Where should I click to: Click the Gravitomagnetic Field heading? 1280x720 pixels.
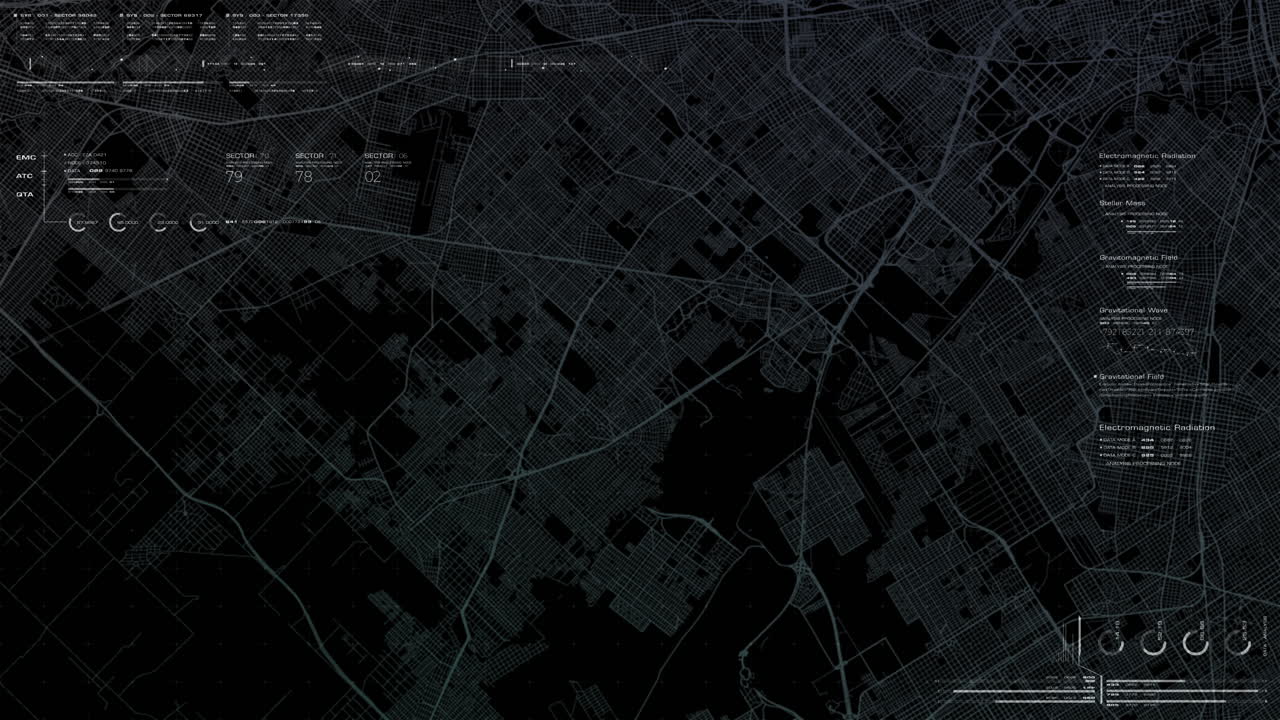[1138, 257]
